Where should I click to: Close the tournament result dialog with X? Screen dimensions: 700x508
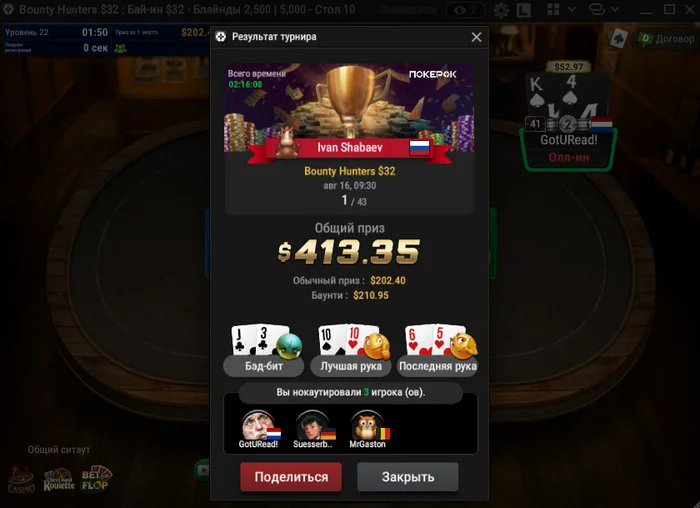tap(476, 37)
